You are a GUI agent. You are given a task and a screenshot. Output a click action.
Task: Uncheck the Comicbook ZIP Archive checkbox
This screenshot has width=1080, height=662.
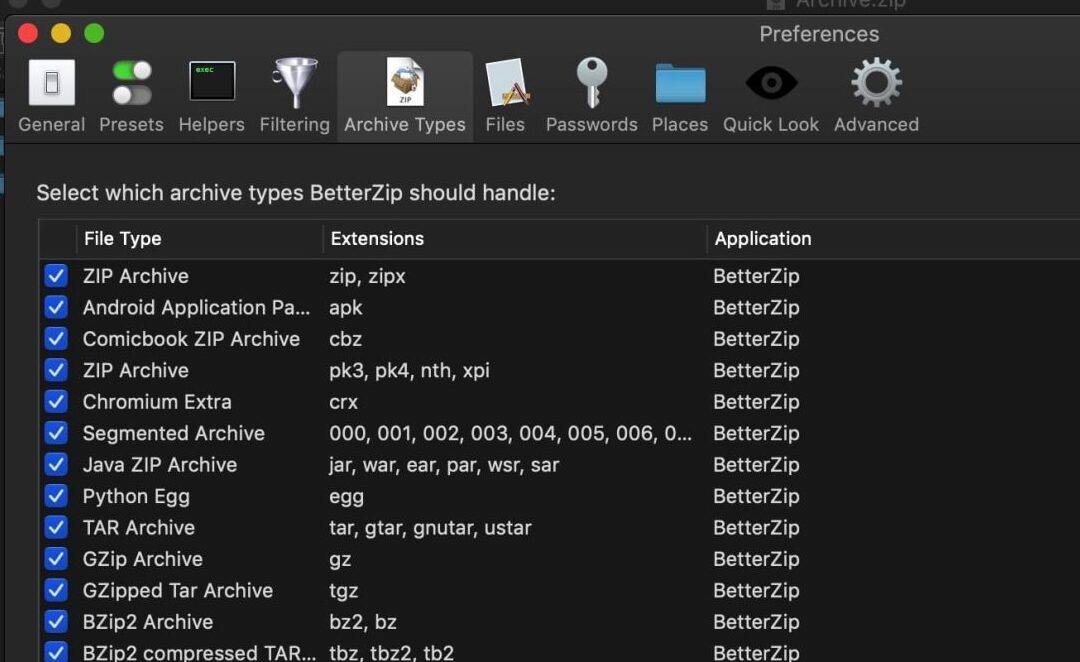click(x=56, y=339)
